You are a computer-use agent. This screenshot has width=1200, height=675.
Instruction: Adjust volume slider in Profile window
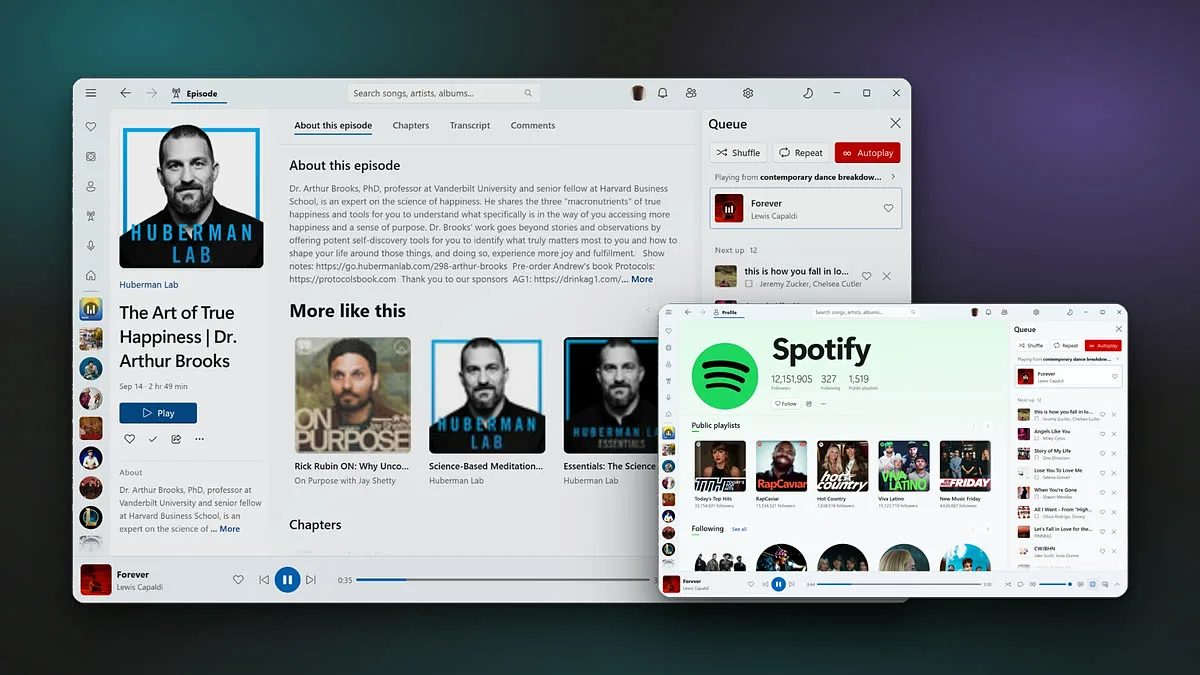1055,584
